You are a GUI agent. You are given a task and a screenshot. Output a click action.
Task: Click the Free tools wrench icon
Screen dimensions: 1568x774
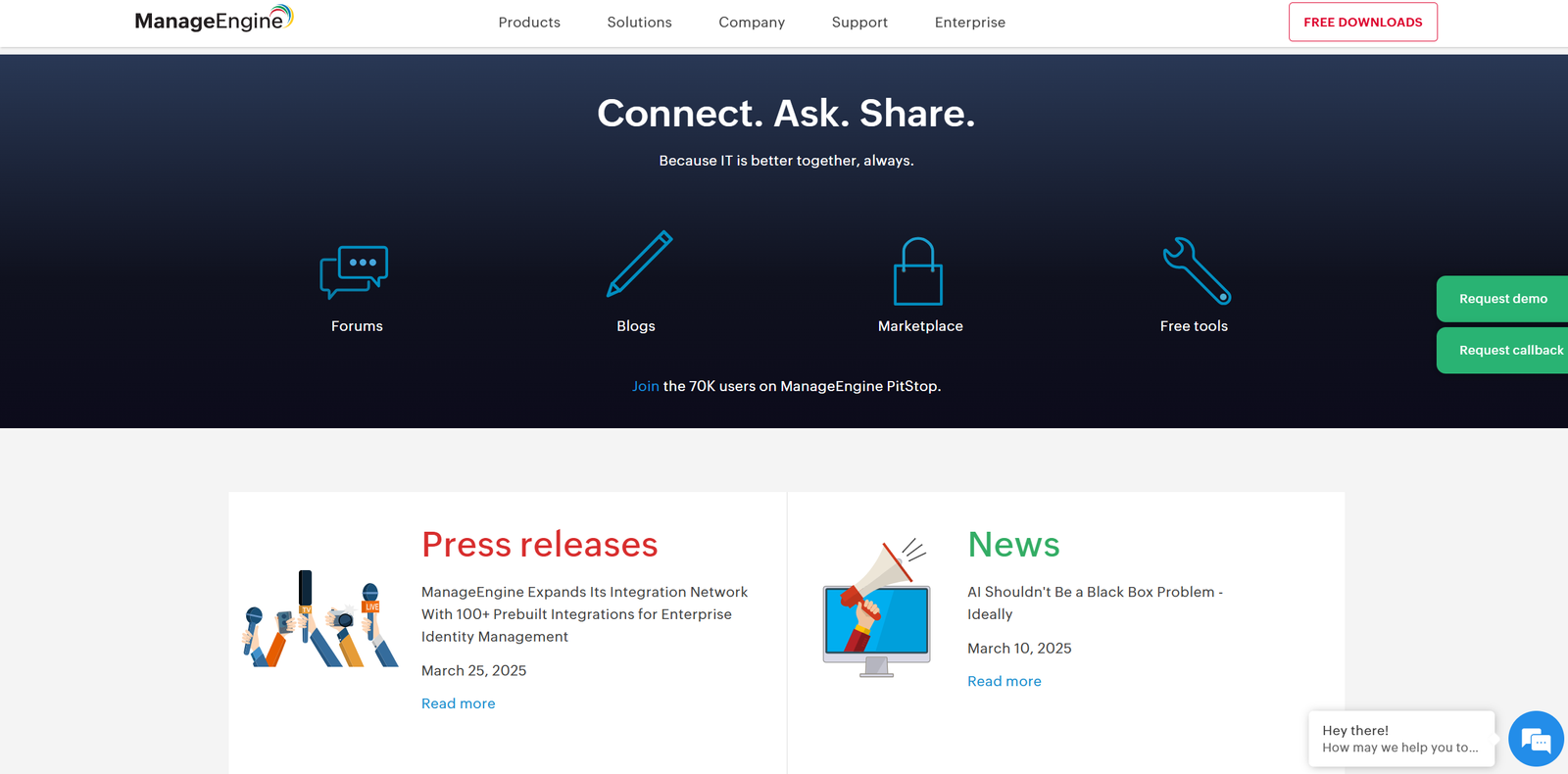click(1197, 270)
